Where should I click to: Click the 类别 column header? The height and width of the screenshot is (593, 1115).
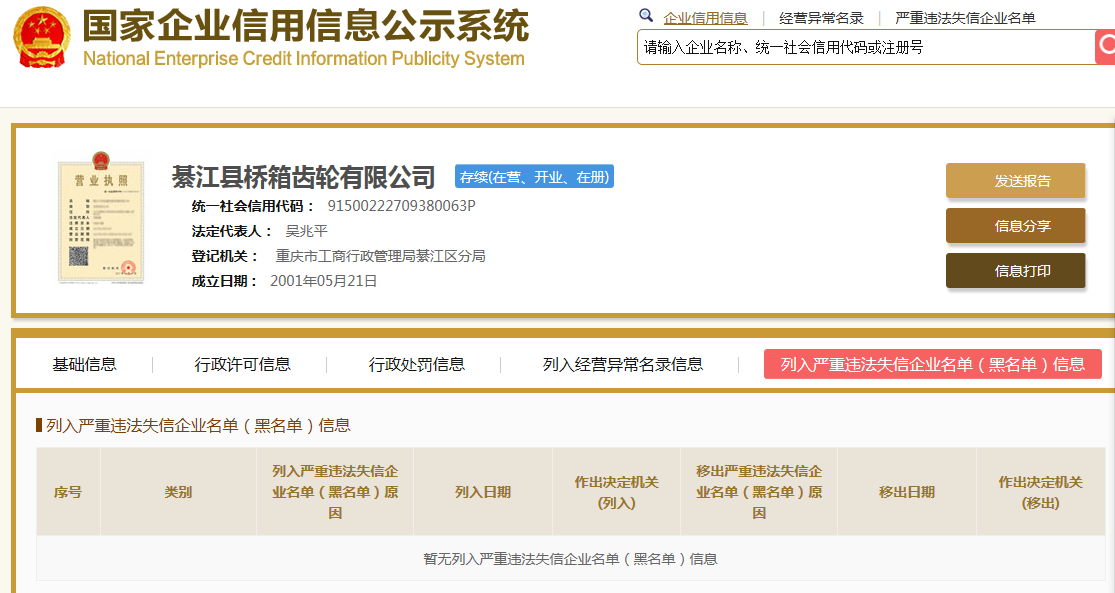click(178, 491)
